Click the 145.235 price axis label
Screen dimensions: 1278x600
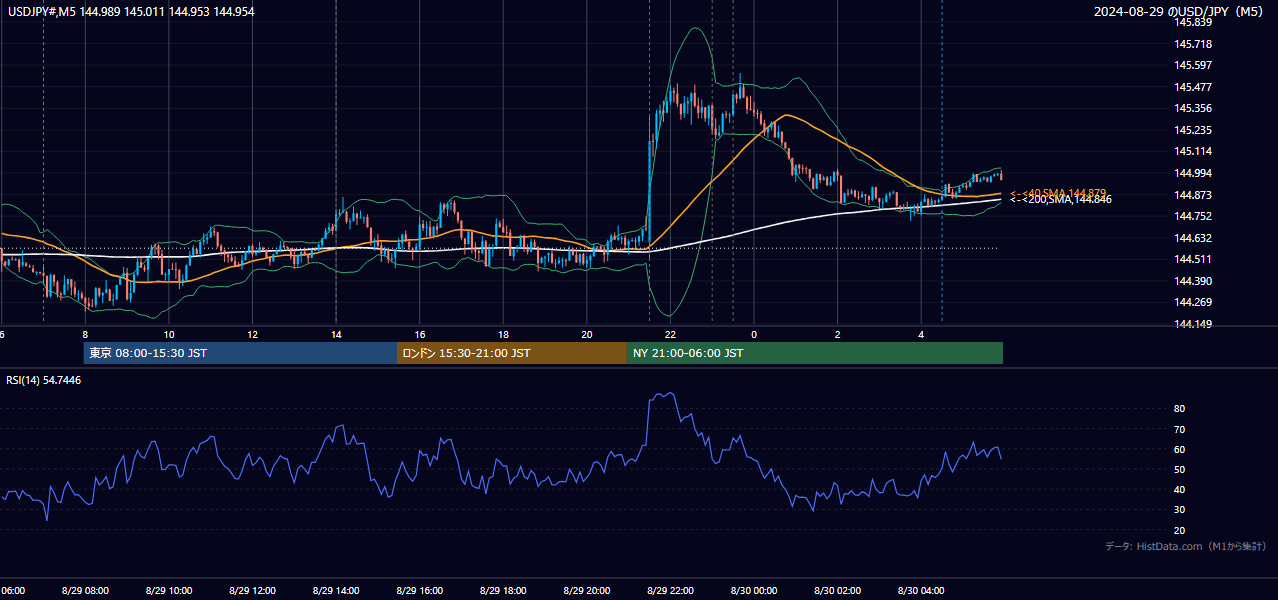click(x=1193, y=130)
